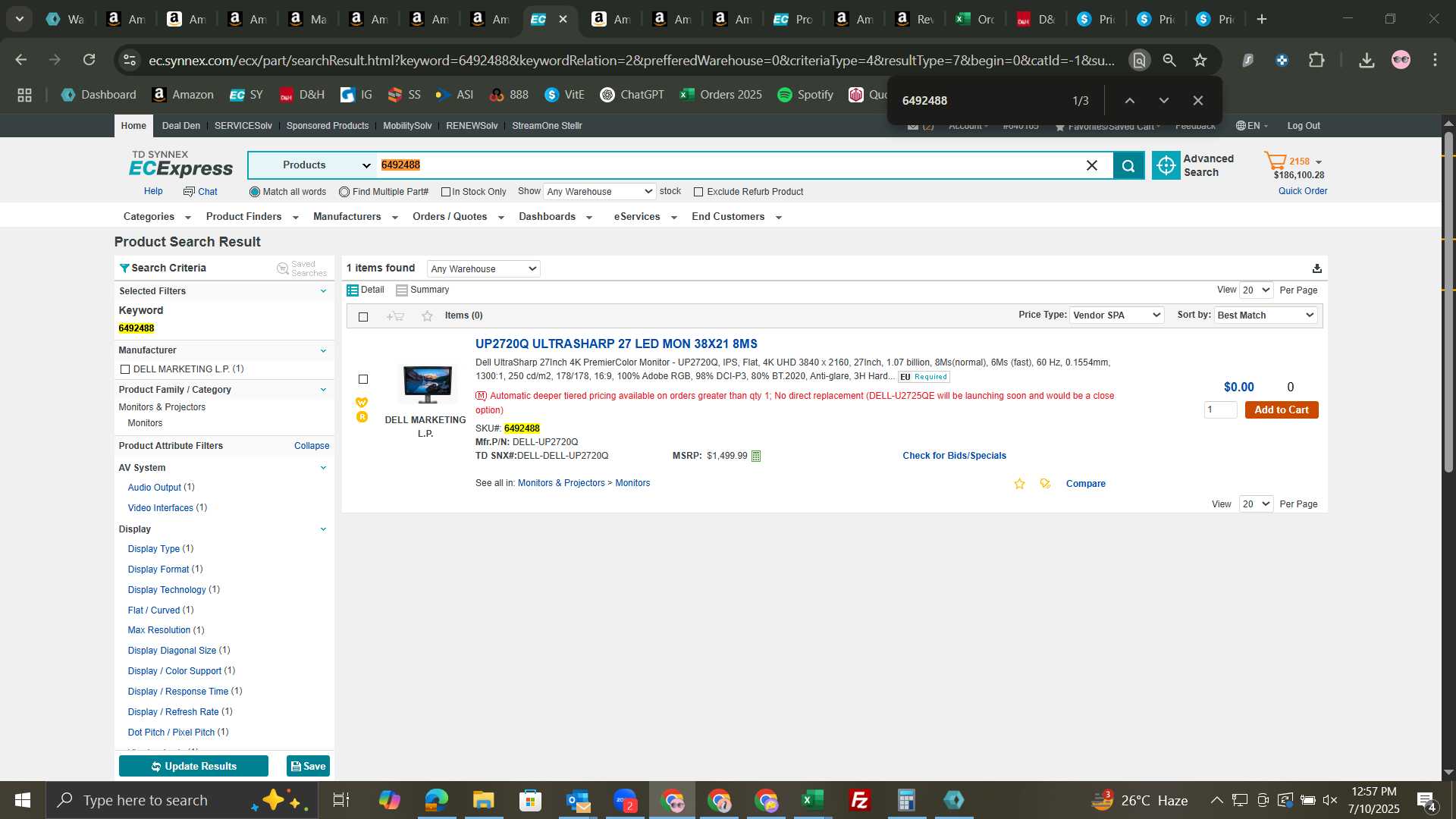Open Advanced Search crosshair icon
Image resolution: width=1456 pixels, height=819 pixels.
pyautogui.click(x=1166, y=165)
